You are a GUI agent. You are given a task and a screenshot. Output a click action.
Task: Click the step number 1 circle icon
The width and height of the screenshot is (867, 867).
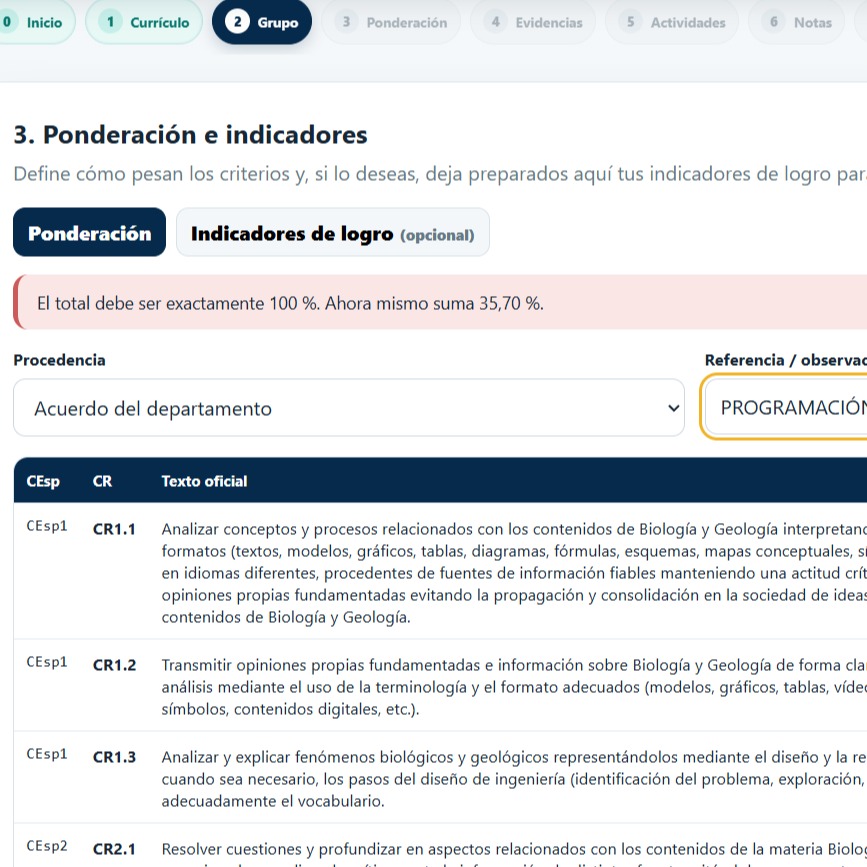click(x=111, y=22)
